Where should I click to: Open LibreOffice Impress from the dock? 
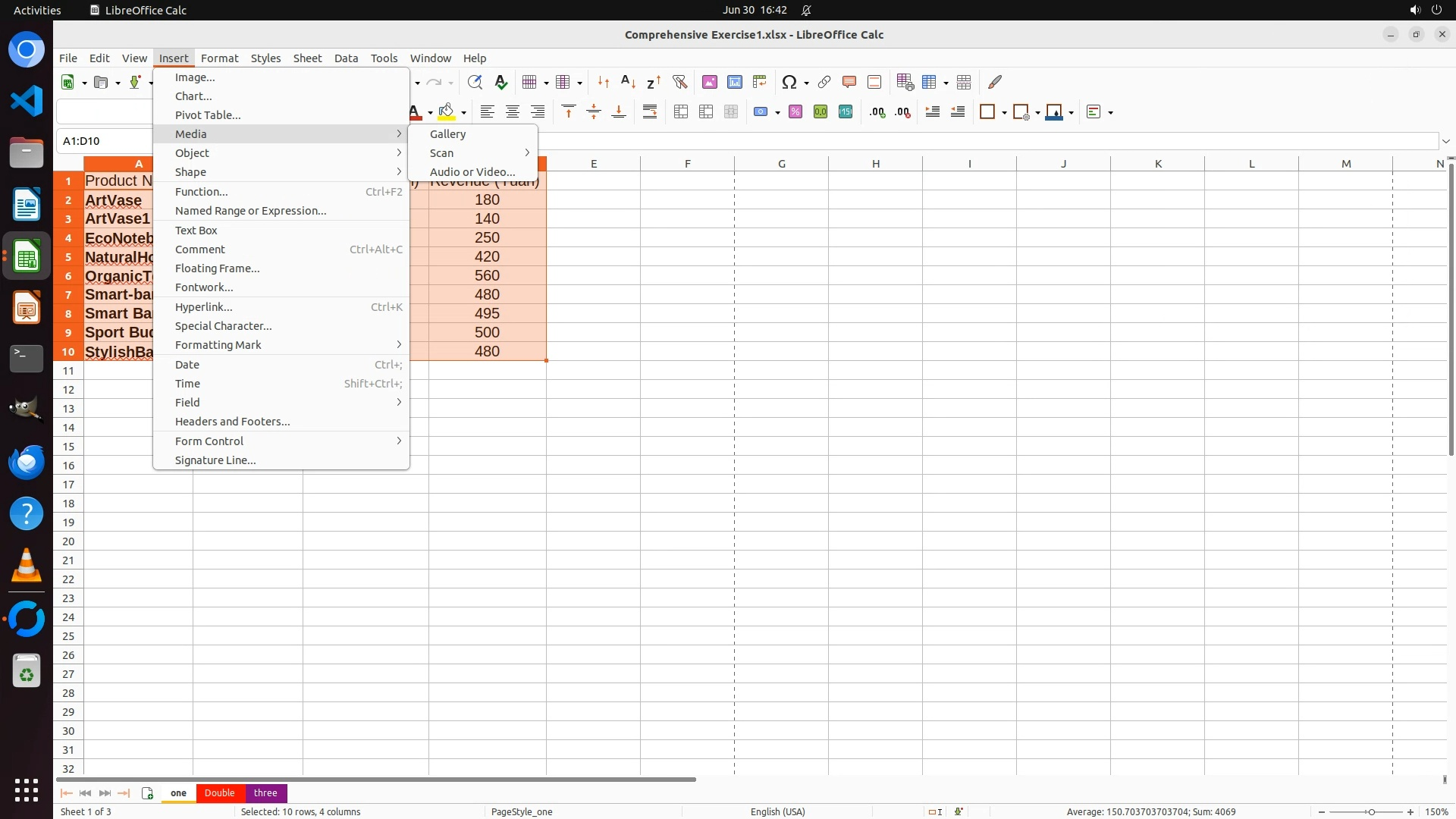click(x=27, y=308)
